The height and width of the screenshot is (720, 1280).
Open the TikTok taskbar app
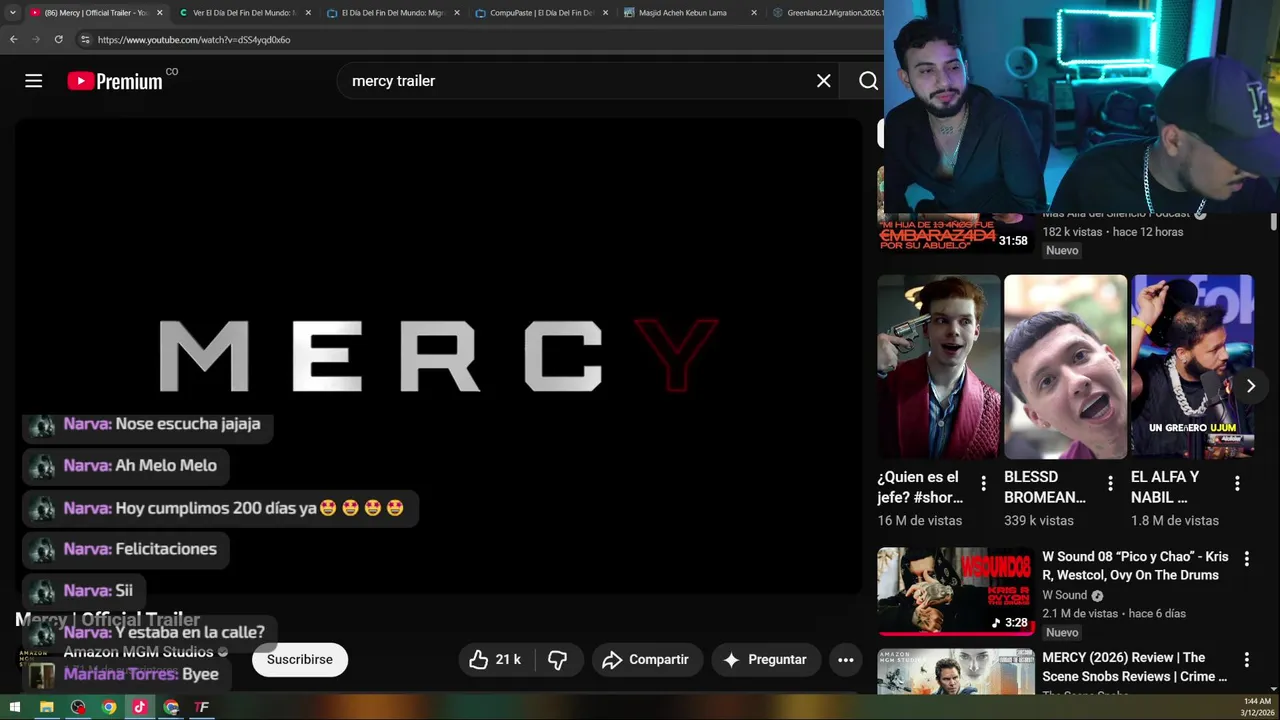coord(139,707)
